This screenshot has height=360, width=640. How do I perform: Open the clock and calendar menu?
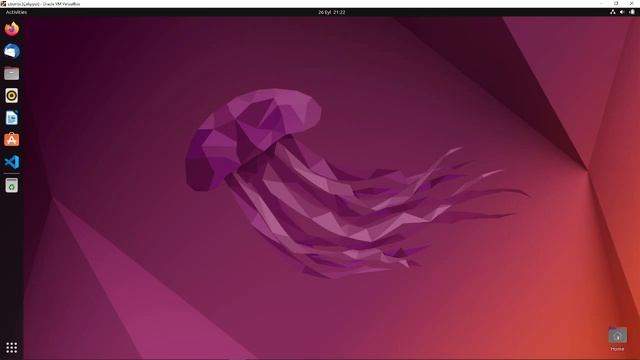click(x=331, y=12)
